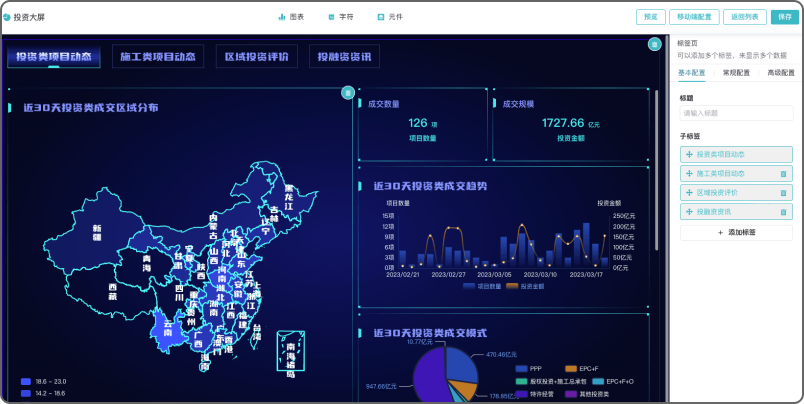Viewport: 804px width, 404px height.
Task: Select 投融资资讯 sub-tab row in panel
Action: [x=736, y=212]
